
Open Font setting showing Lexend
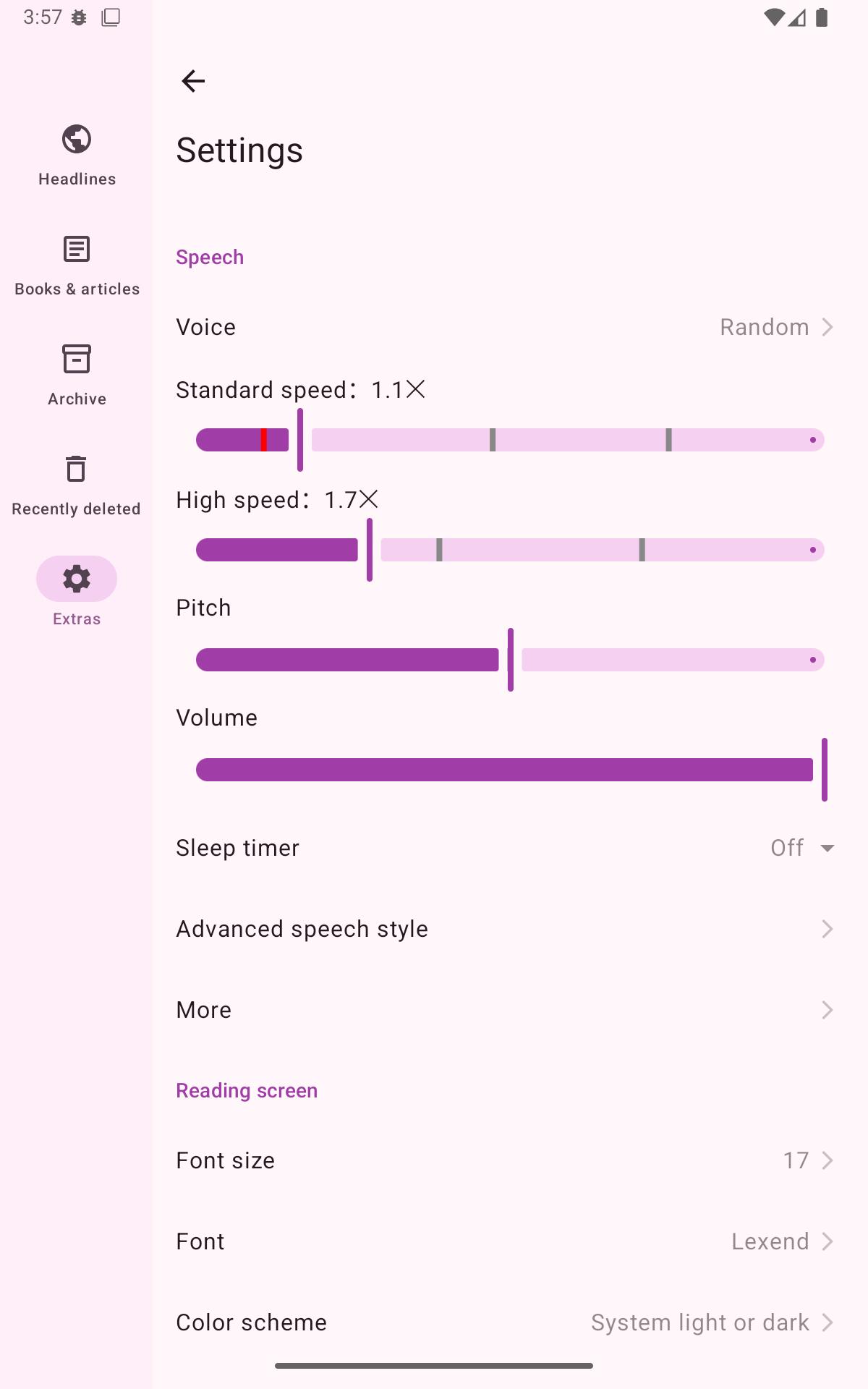tap(505, 1241)
